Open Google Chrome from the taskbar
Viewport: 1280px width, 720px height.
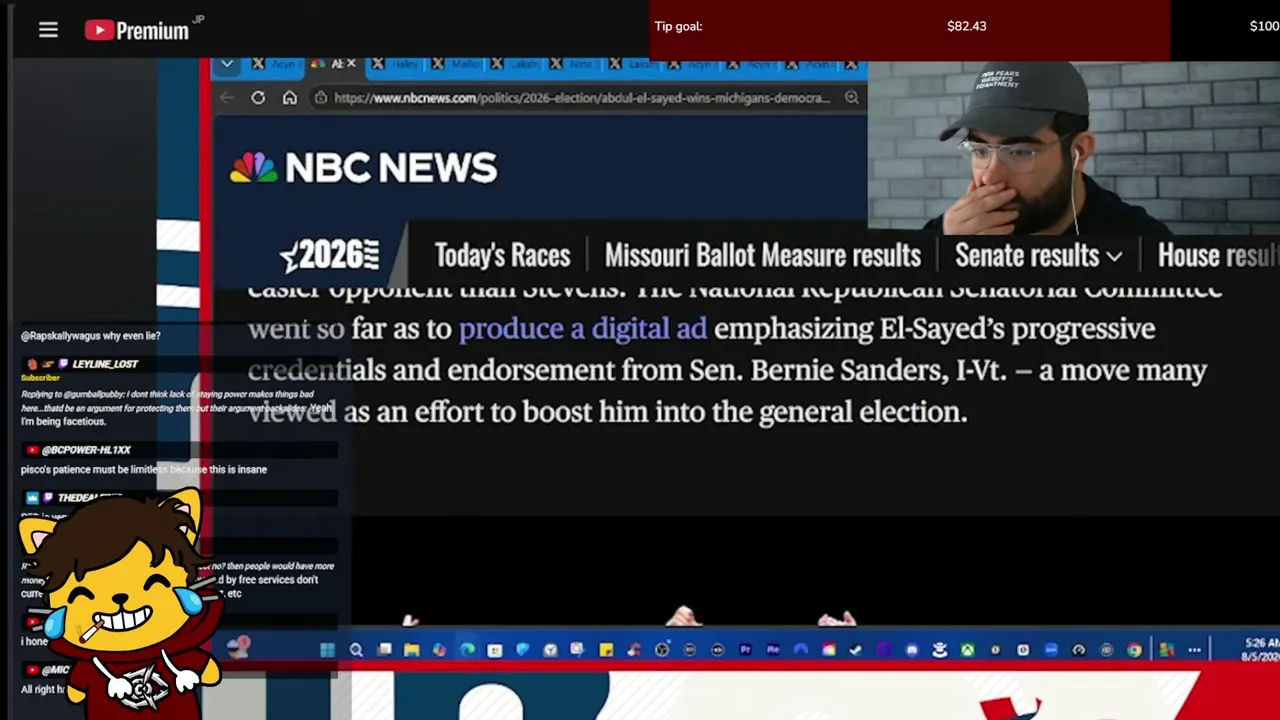[x=1134, y=650]
